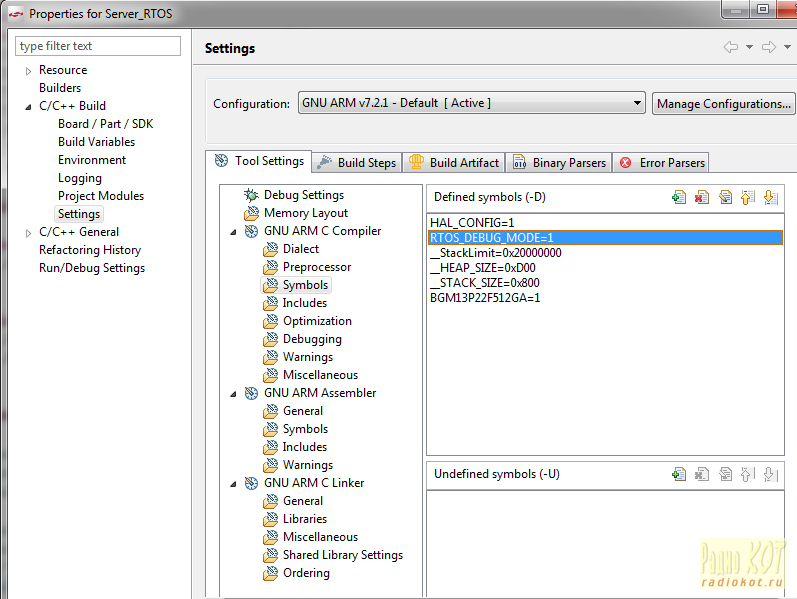Open assembler Warnings settings
Screen dimensions: 797x599
pyautogui.click(x=308, y=465)
